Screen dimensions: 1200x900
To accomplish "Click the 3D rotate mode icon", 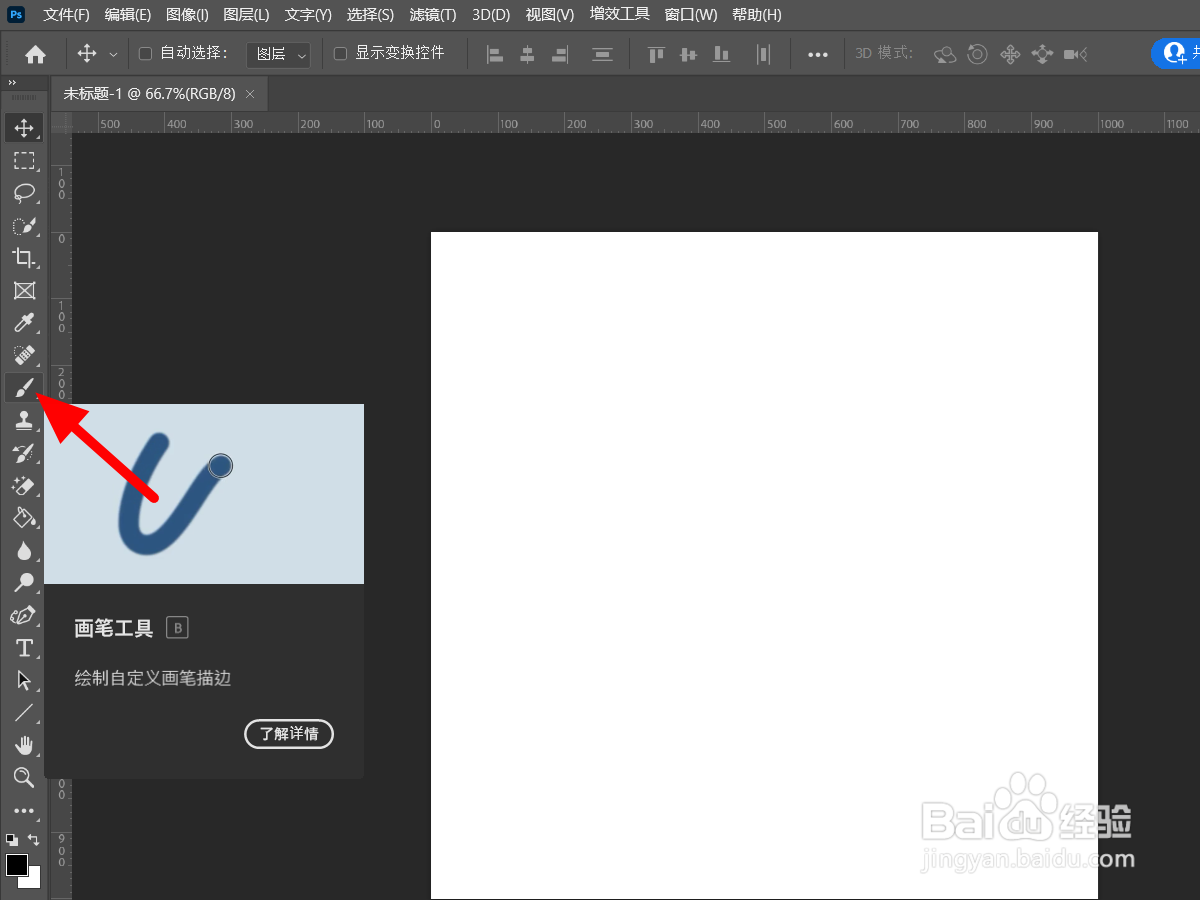I will click(x=945, y=54).
